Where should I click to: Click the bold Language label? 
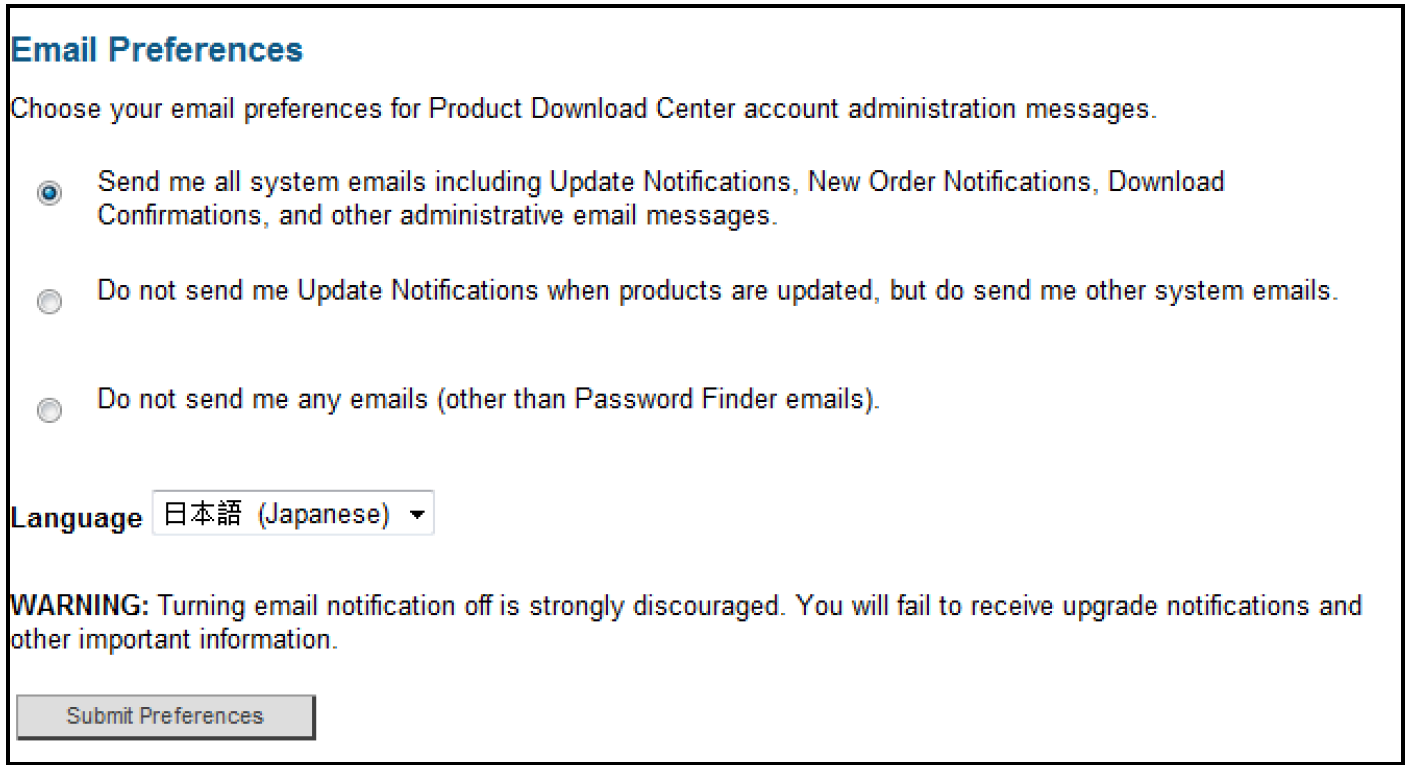(76, 518)
